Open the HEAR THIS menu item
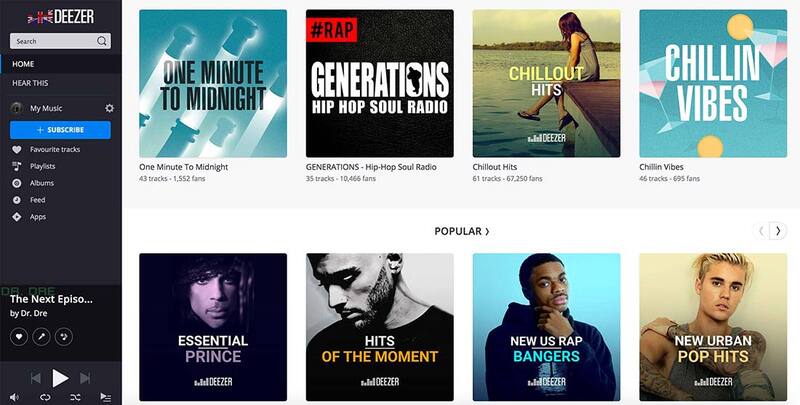Viewport: 800px width, 405px height. coord(61,83)
